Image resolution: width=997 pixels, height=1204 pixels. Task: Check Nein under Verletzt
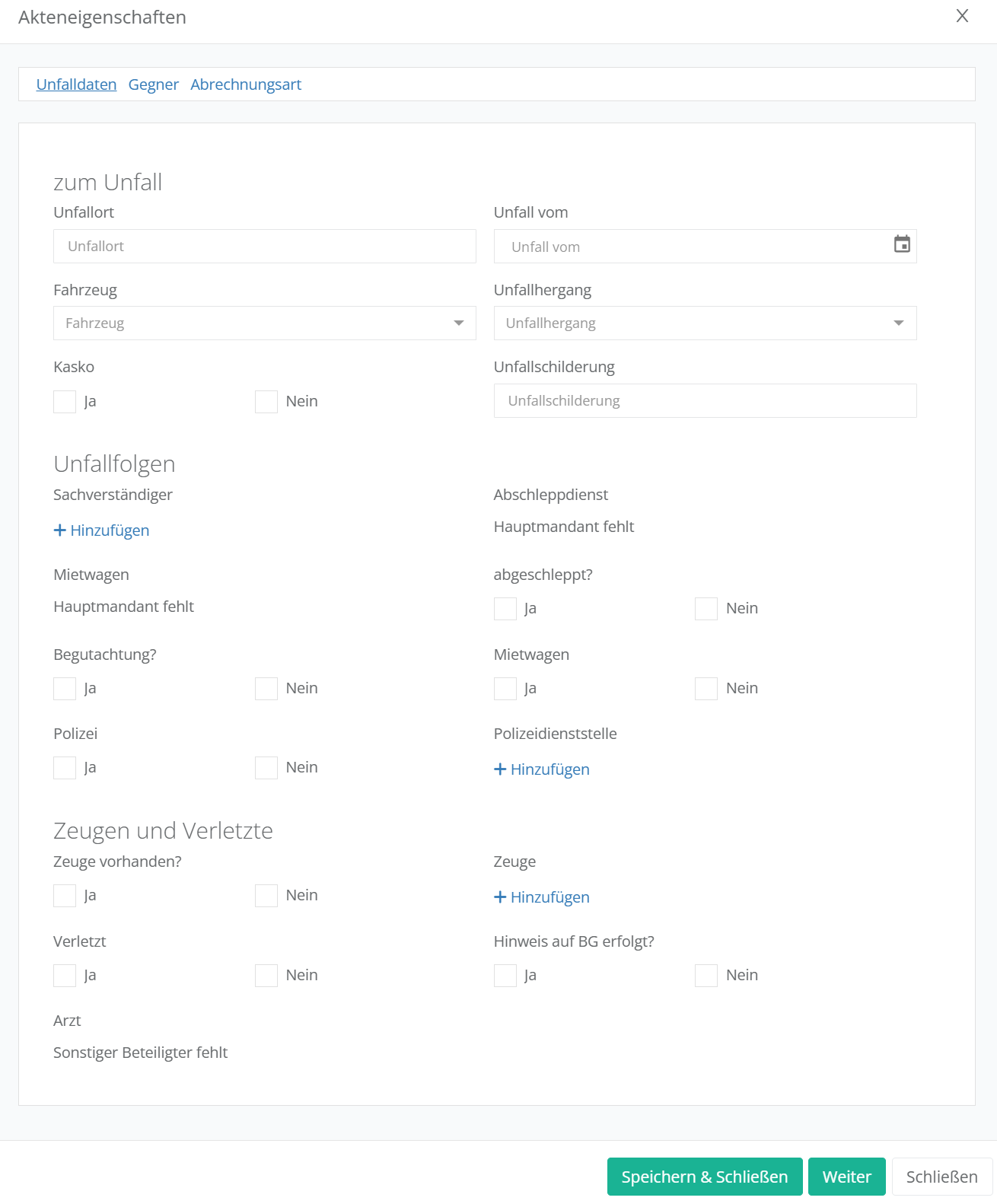(266, 976)
